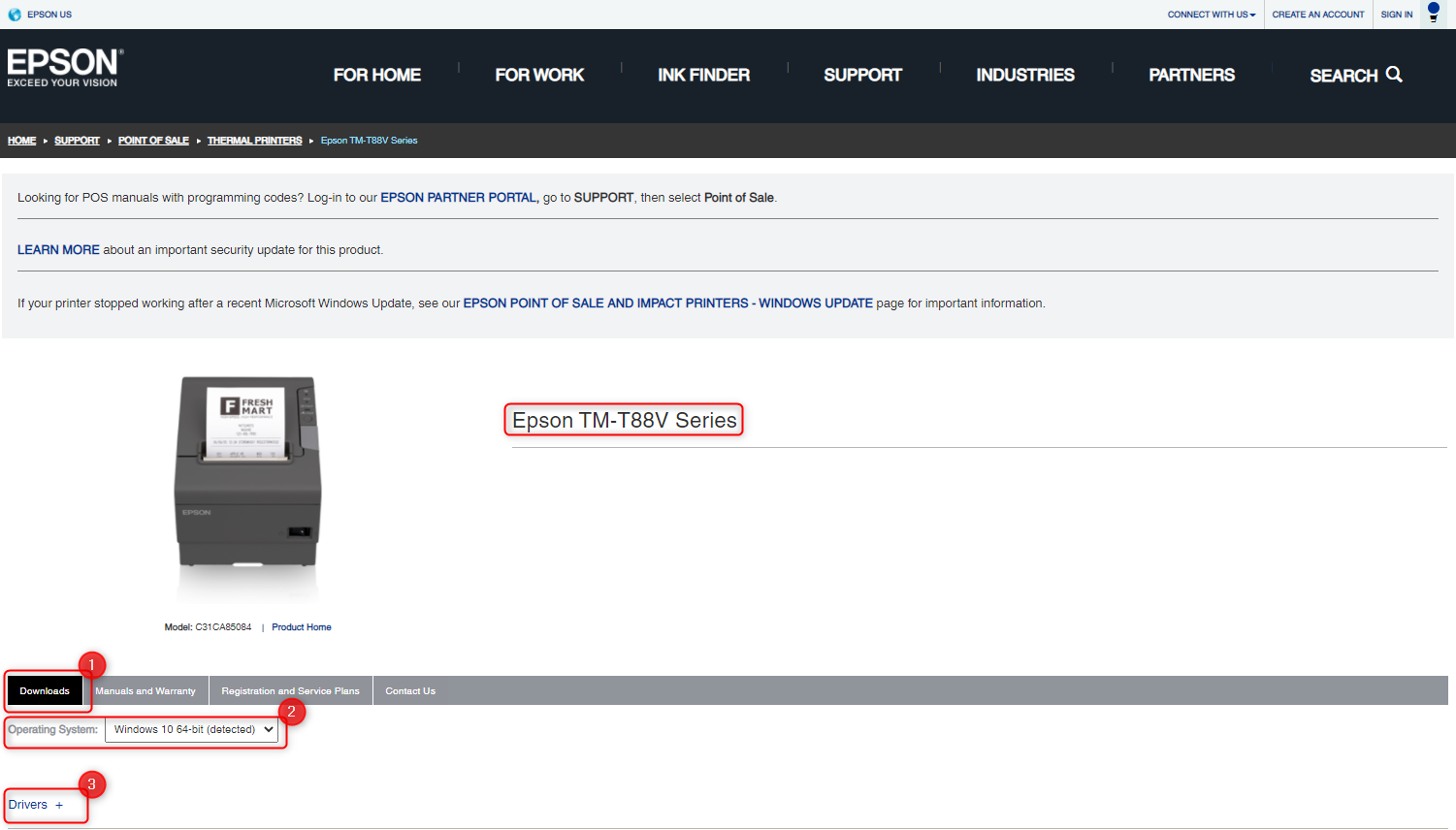Go to the Epson logo home
Screen dimensions: 1456x830
65,68
